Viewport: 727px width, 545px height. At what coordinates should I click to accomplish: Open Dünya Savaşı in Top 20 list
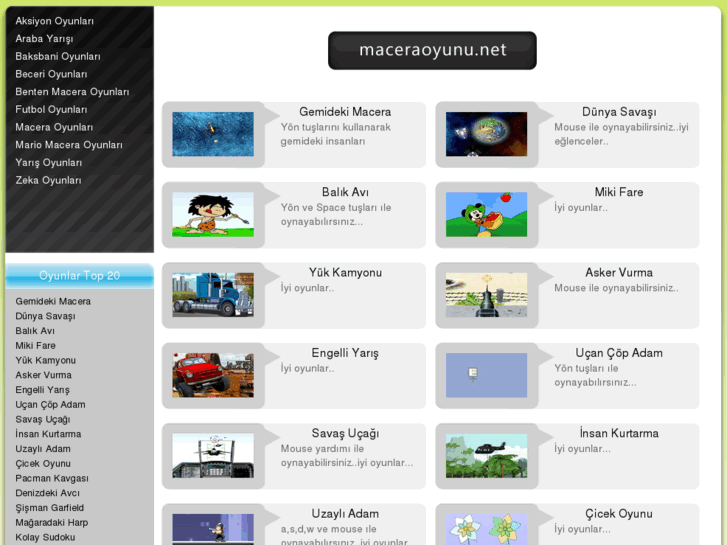point(45,316)
